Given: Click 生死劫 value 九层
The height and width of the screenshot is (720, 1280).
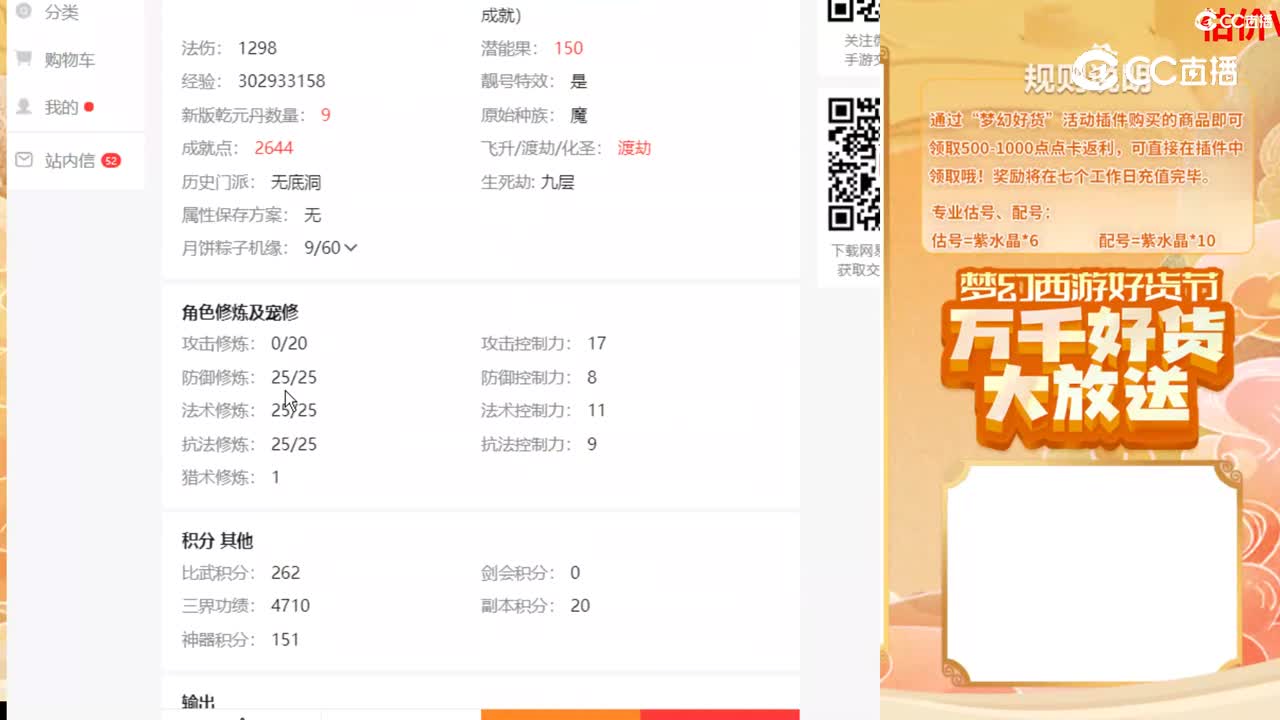Looking at the screenshot, I should [557, 182].
